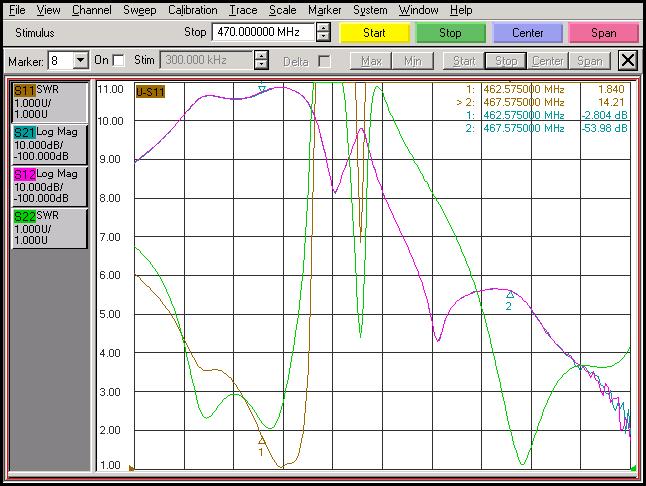Screen dimensions: 646x486
Task: Click the -2.804 dB marker readout
Action: 604,115
